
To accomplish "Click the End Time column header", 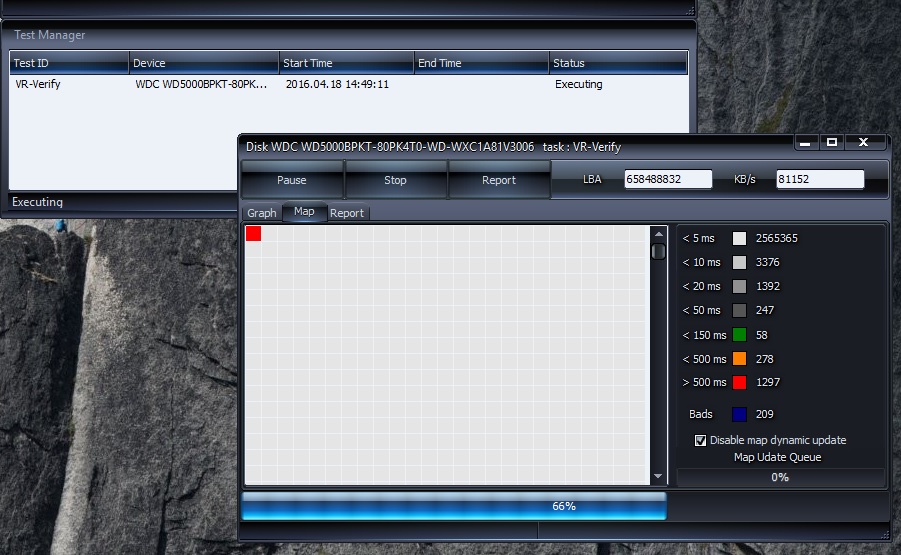I will click(482, 63).
